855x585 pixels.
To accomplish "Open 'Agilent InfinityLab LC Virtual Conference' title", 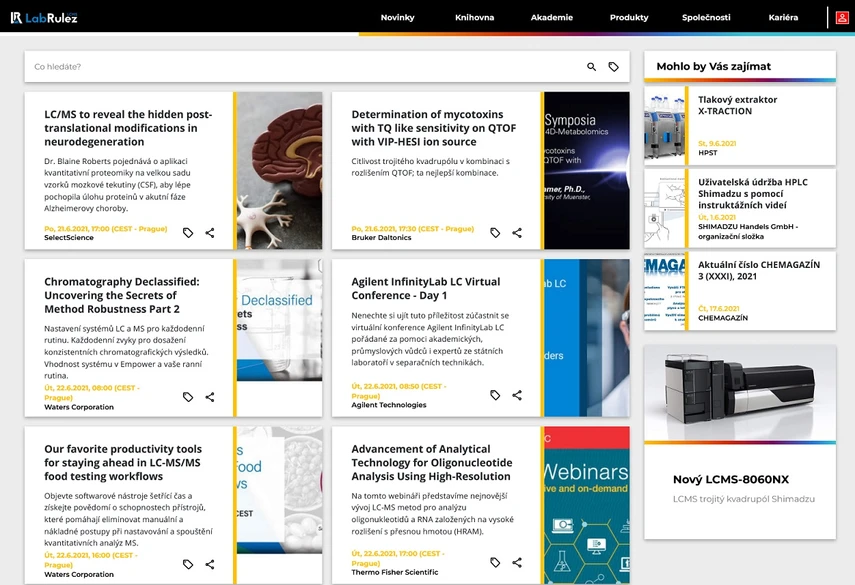I will pos(425,288).
